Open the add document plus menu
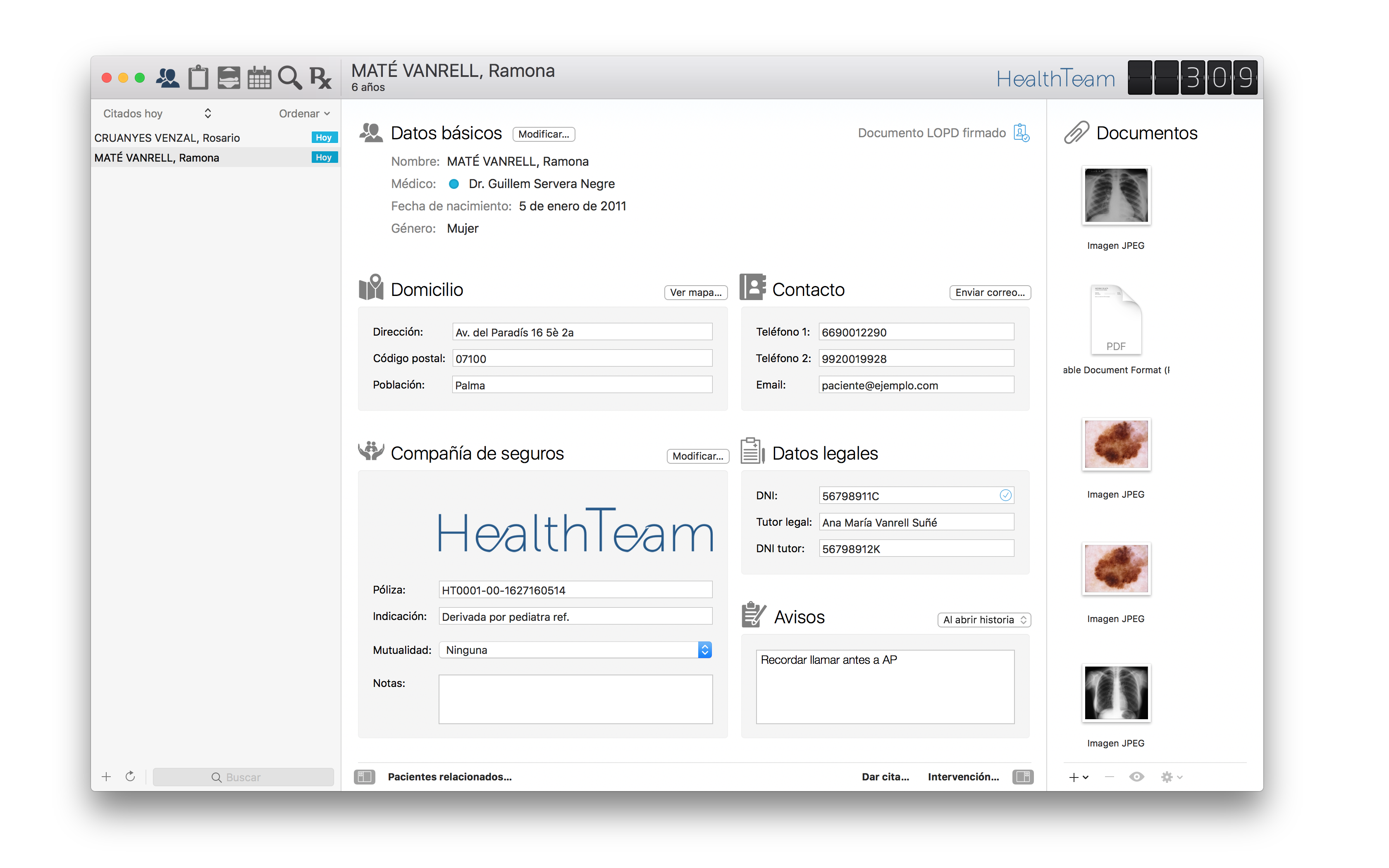The height and width of the screenshot is (868, 1389). click(1078, 777)
